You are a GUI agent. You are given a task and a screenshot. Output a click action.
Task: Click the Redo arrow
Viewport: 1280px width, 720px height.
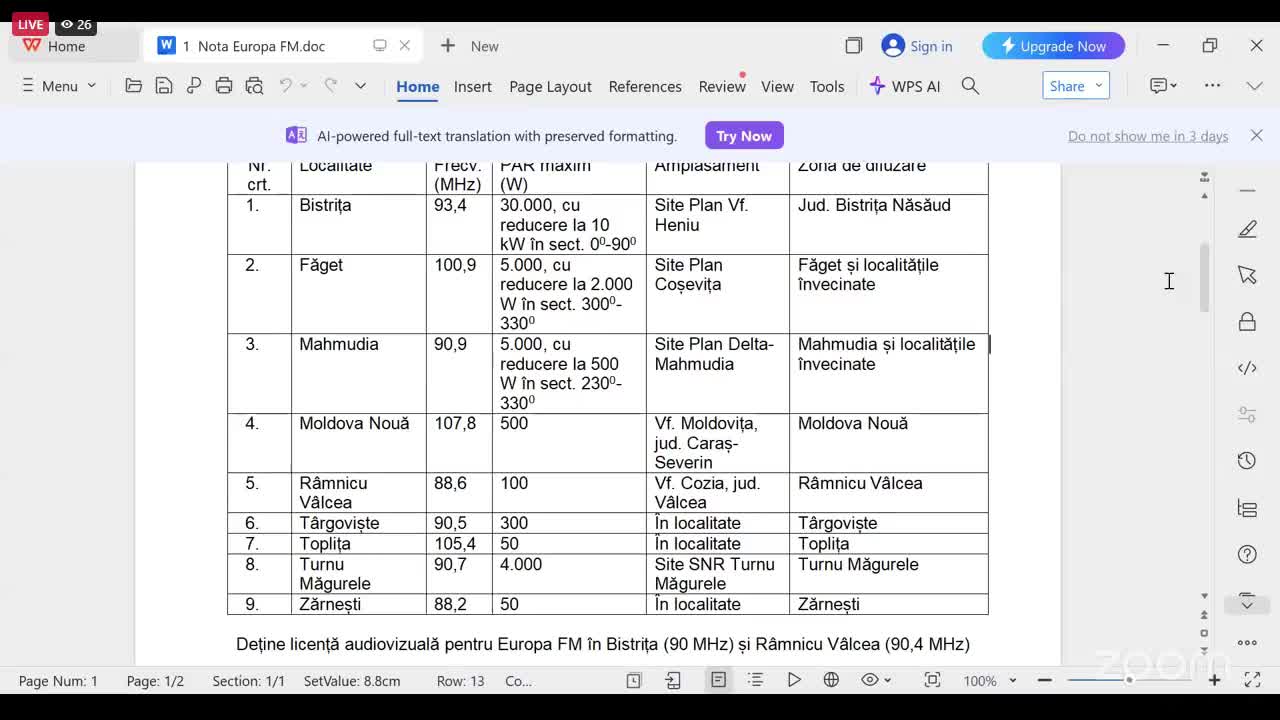click(330, 86)
